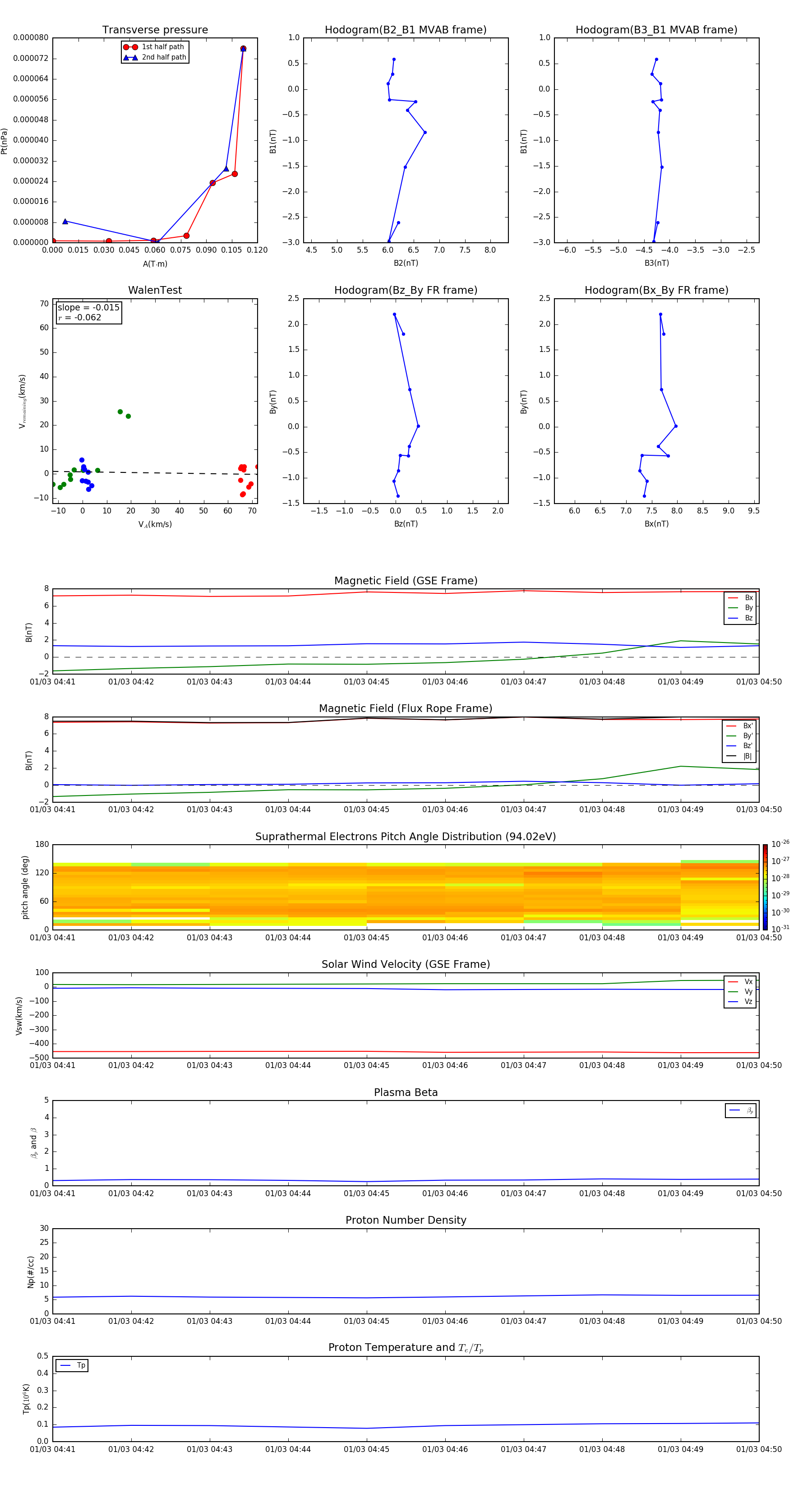Click the 'WalenTest' plot title
This screenshot has width=812, height=1489.
coord(155,290)
